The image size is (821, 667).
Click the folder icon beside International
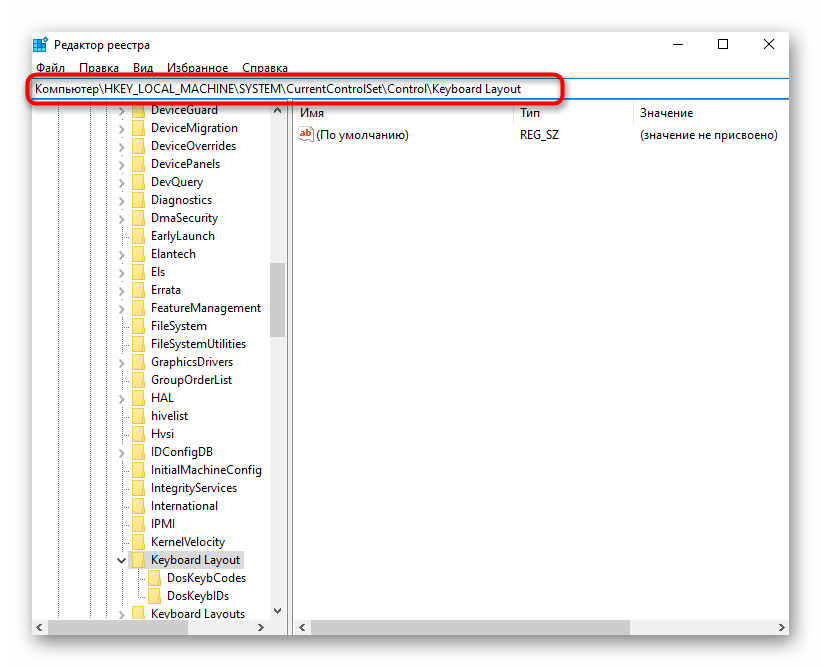click(138, 506)
